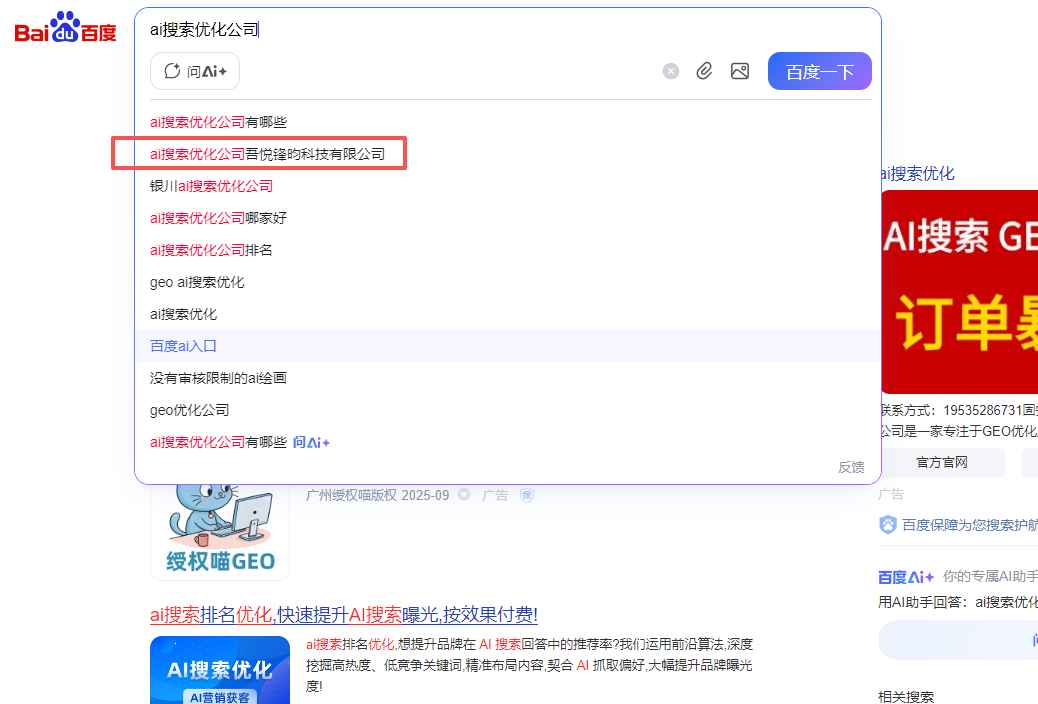Open the Baidu logo homepage link
This screenshot has width=1038, height=704.
tap(66, 28)
